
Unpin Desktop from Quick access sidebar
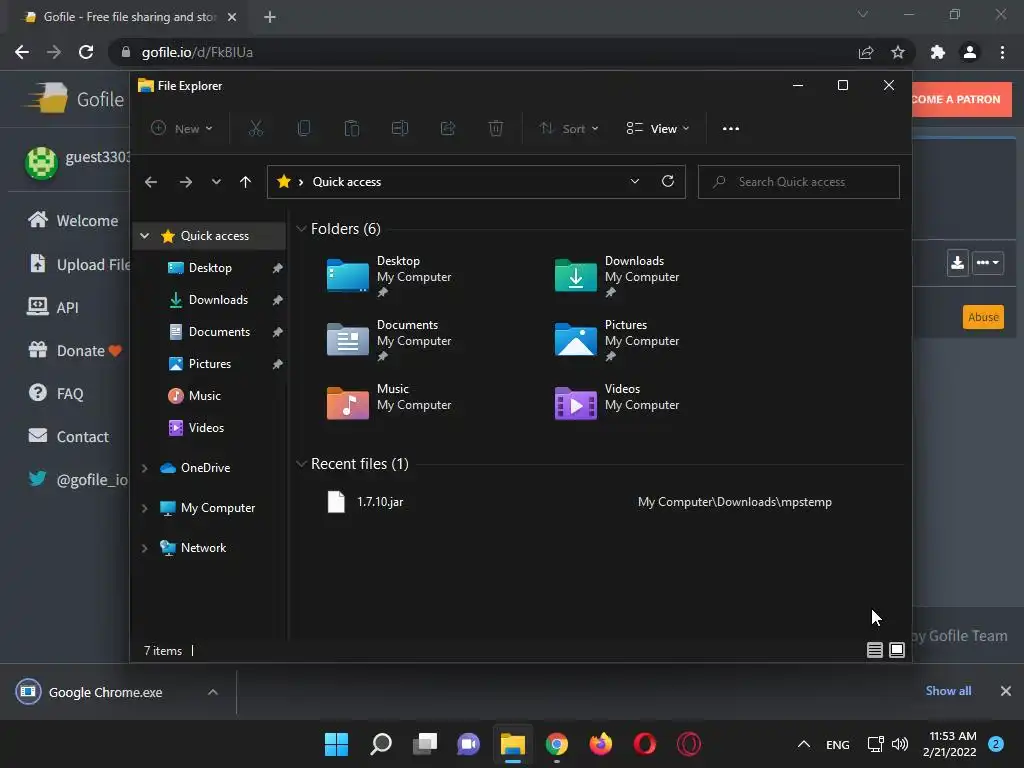point(278,268)
